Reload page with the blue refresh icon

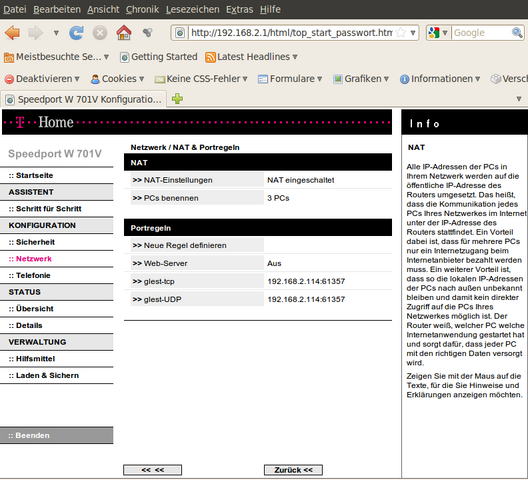tap(76, 33)
